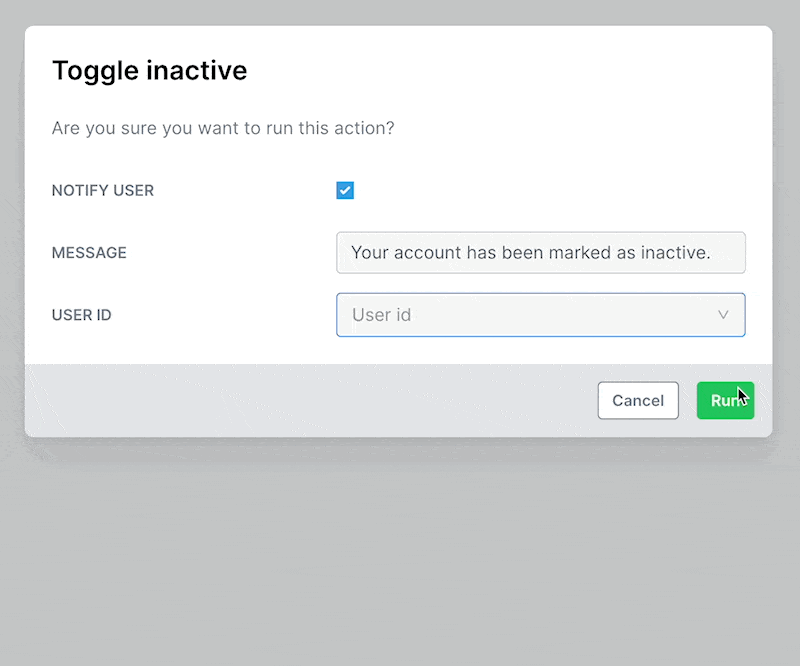Screen dimensions: 800x666
Task: Click empty white area right of Notify checkbox
Action: [551, 190]
